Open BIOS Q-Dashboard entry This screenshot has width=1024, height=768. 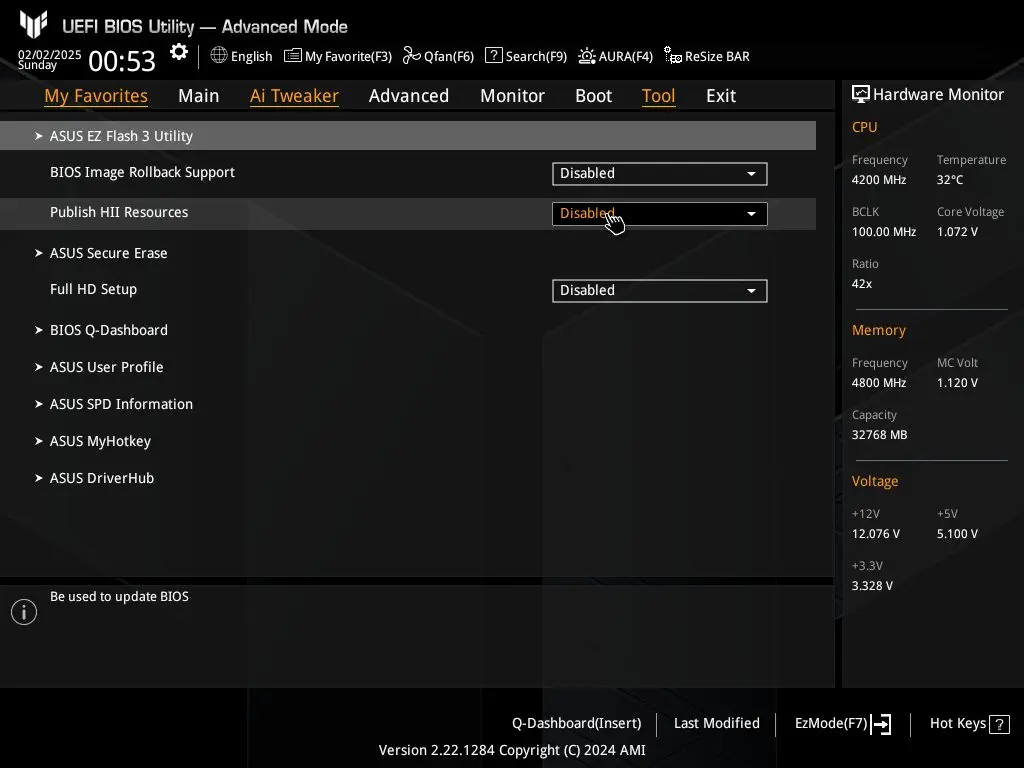109,330
